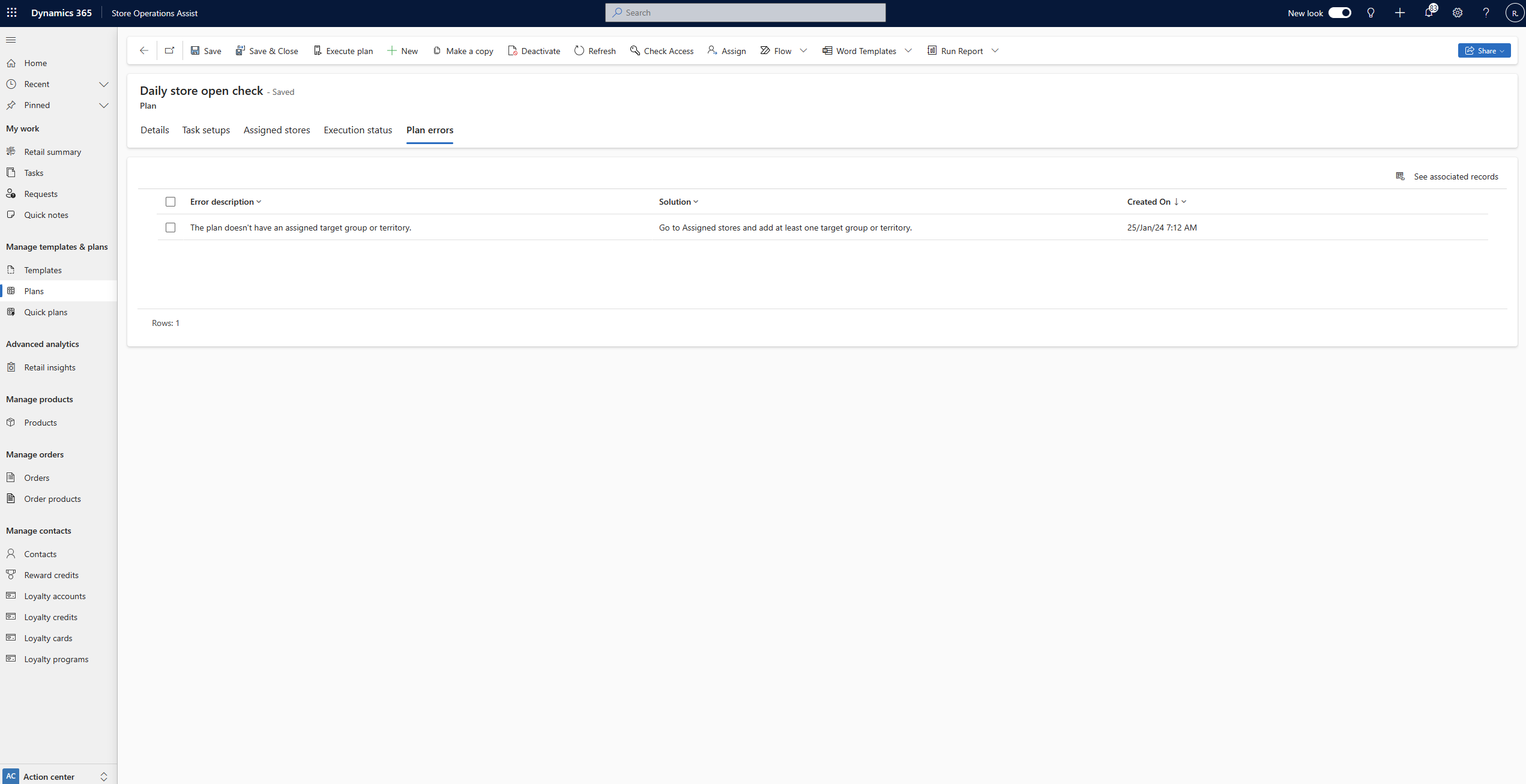Viewport: 1526px width, 784px height.
Task: Expand the Created On sort dropdown
Action: 1184,201
